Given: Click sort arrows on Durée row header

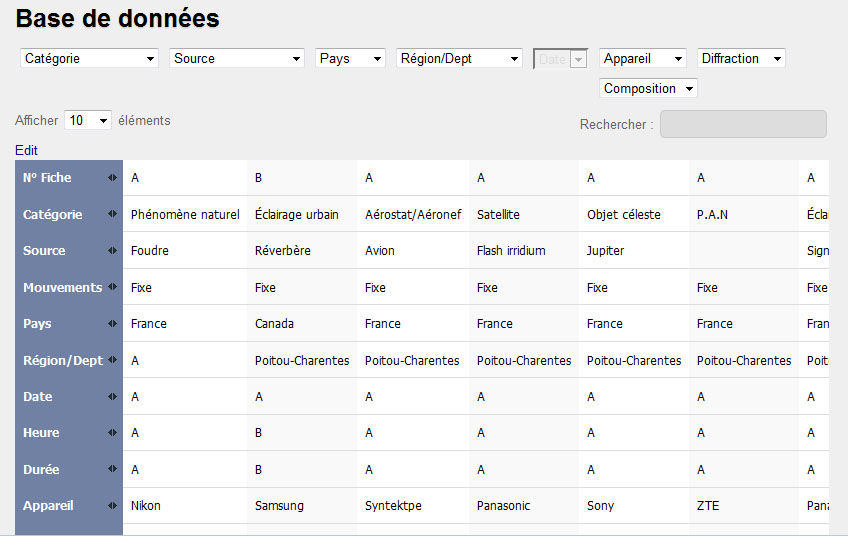Looking at the screenshot, I should click(x=113, y=469).
